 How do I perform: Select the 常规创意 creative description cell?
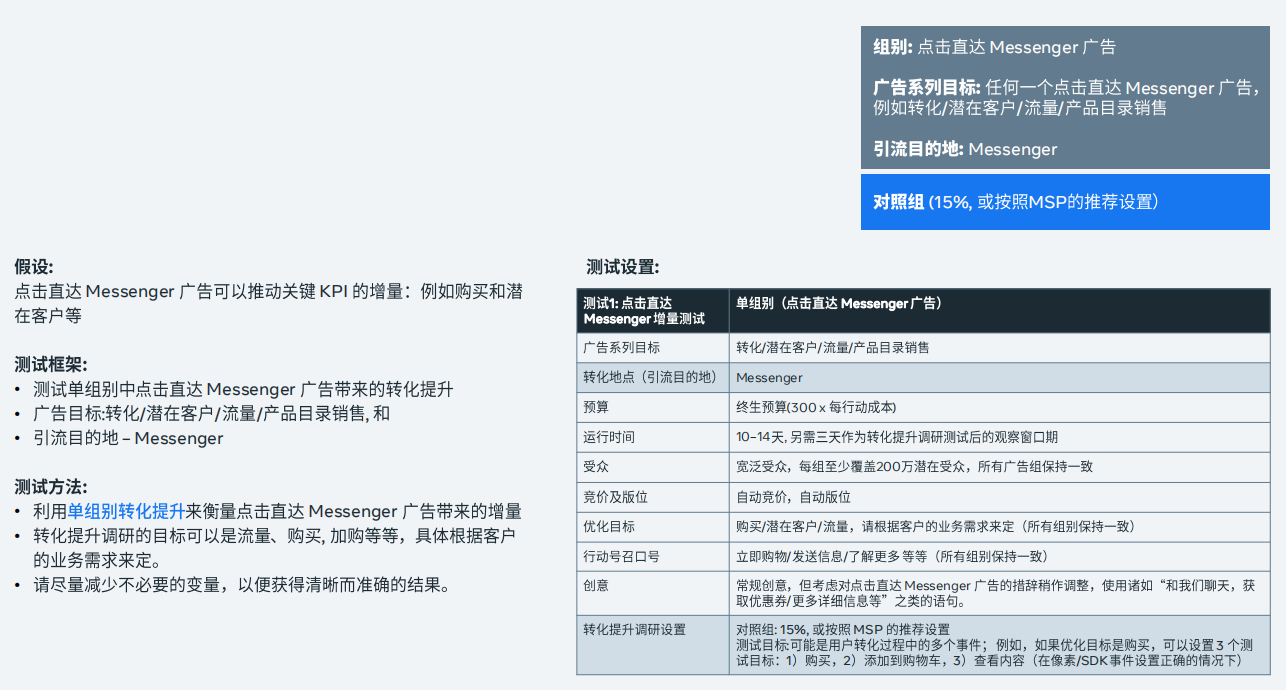click(x=1000, y=593)
